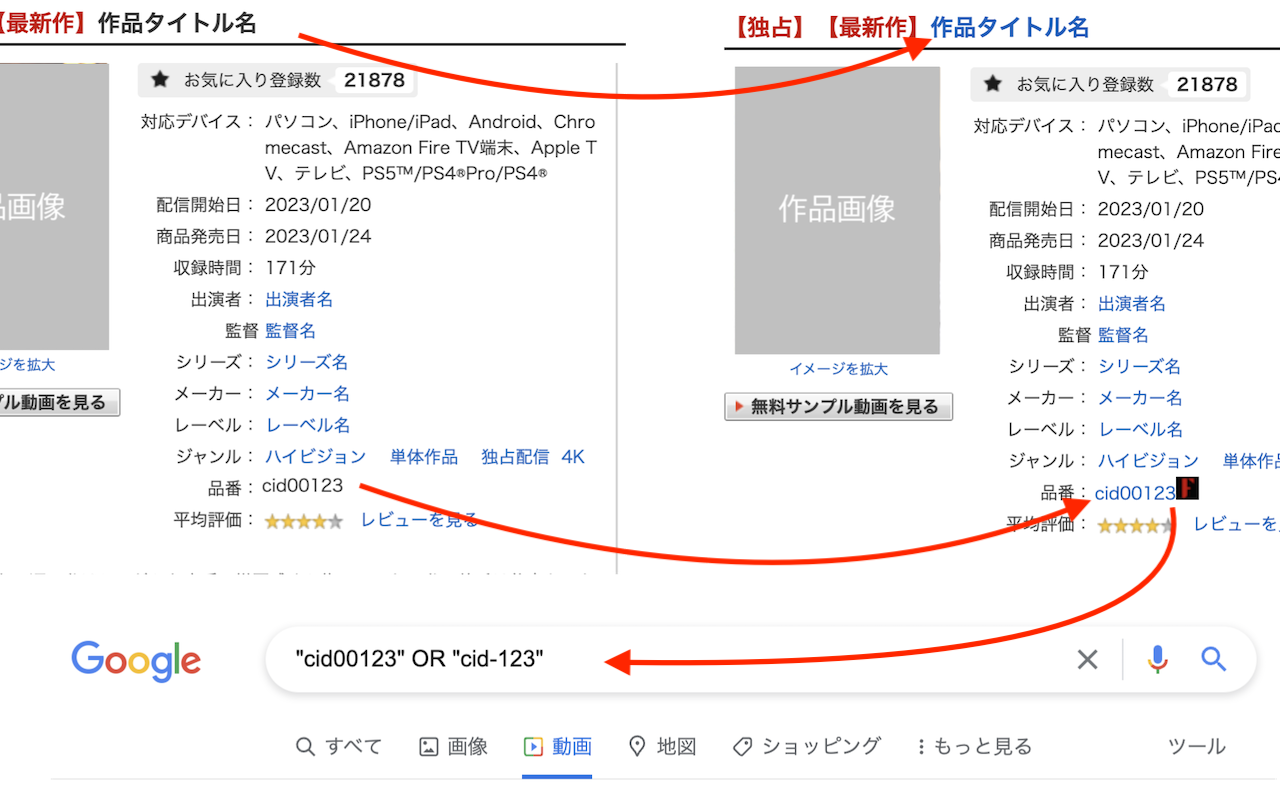Click 単体作品 genre in the left panel
The height and width of the screenshot is (800, 1280).
click(x=424, y=457)
